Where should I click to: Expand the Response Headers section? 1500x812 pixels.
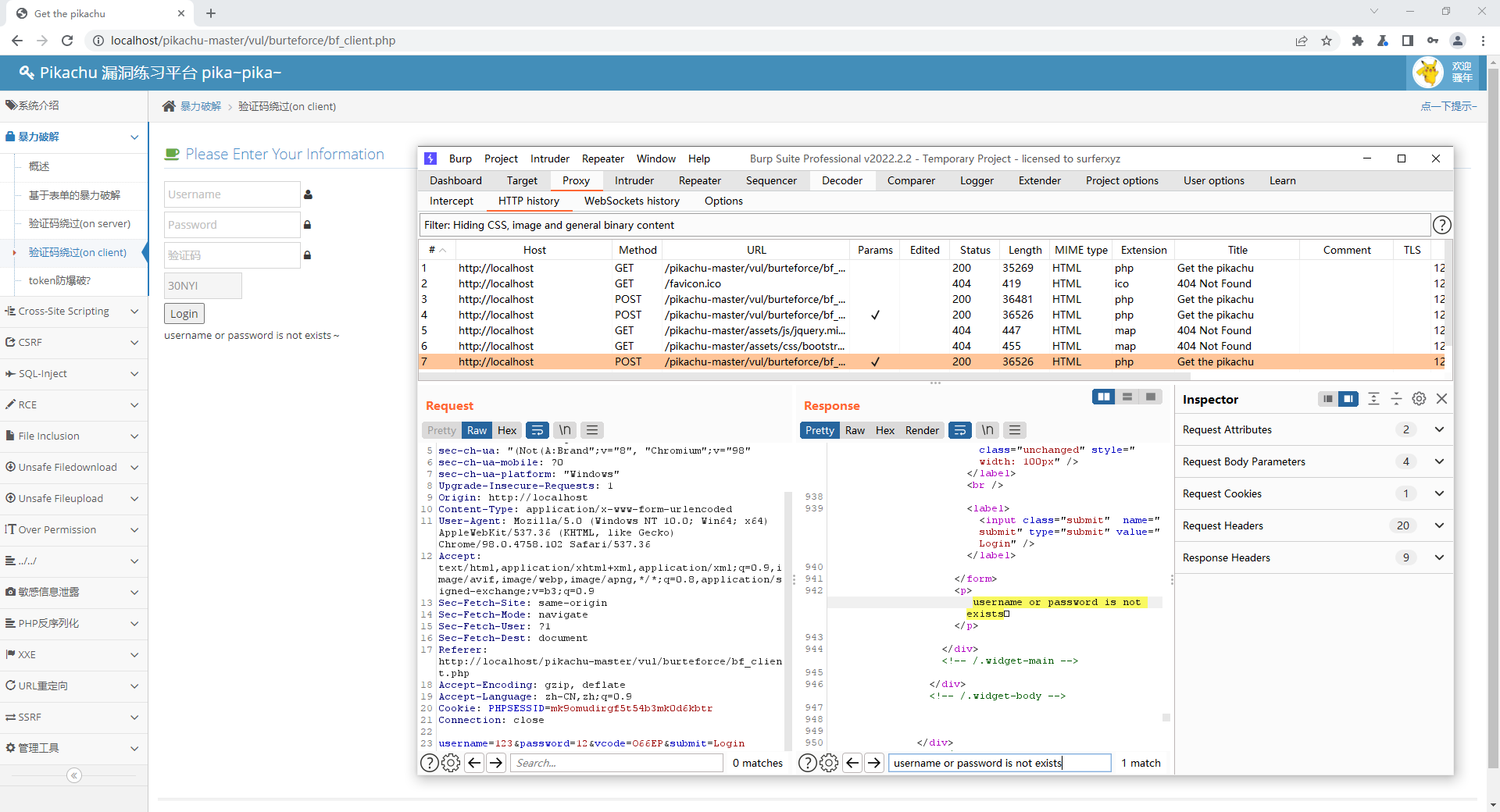click(x=1438, y=557)
